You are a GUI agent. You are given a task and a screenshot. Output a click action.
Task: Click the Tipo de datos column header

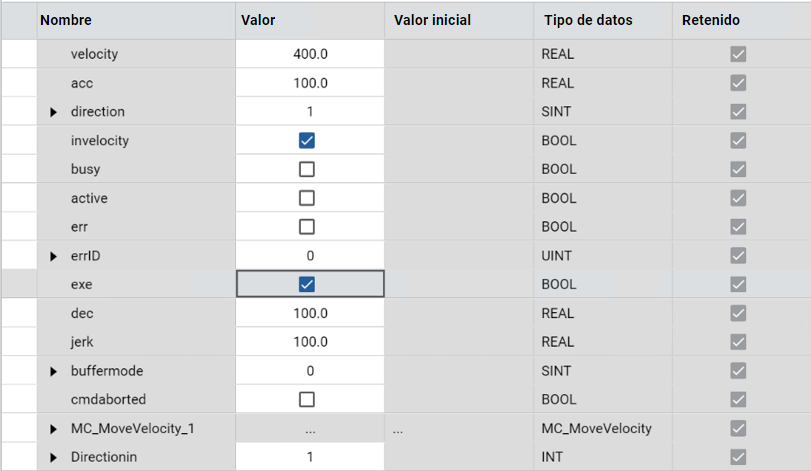(x=588, y=20)
